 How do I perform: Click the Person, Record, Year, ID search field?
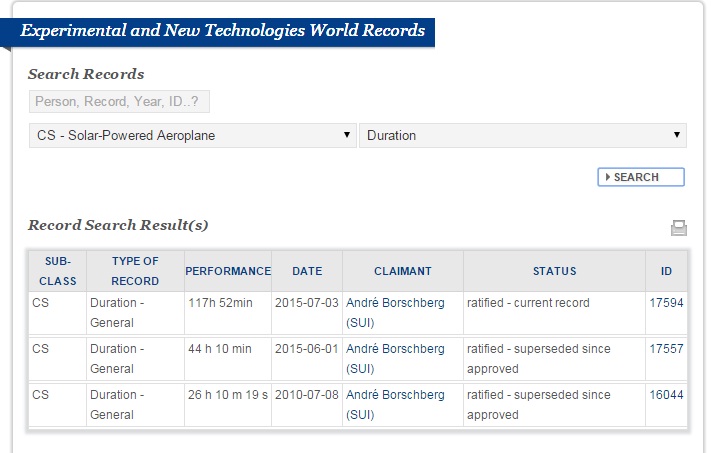[x=119, y=101]
